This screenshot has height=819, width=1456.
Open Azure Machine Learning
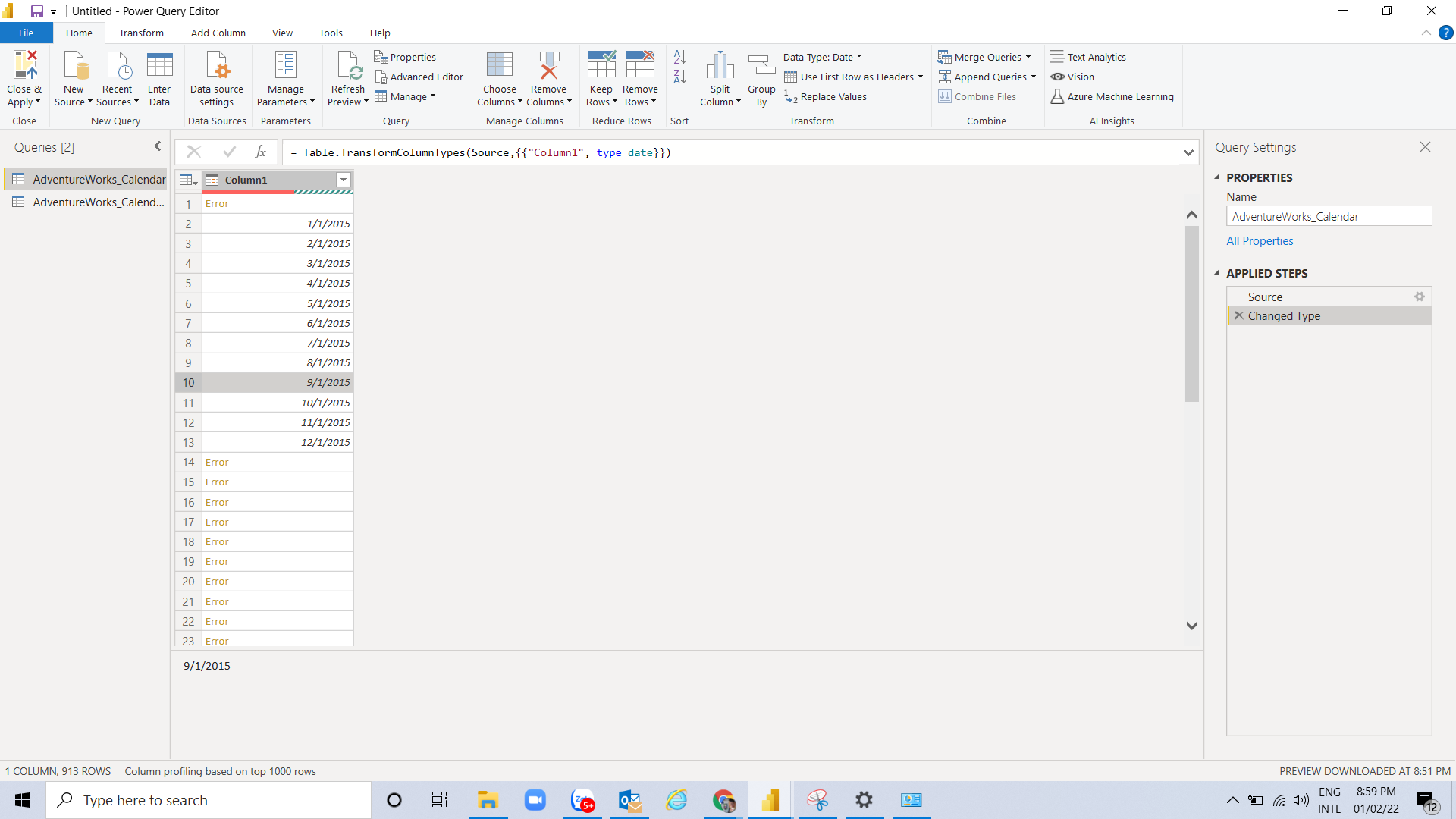pyautogui.click(x=1112, y=96)
